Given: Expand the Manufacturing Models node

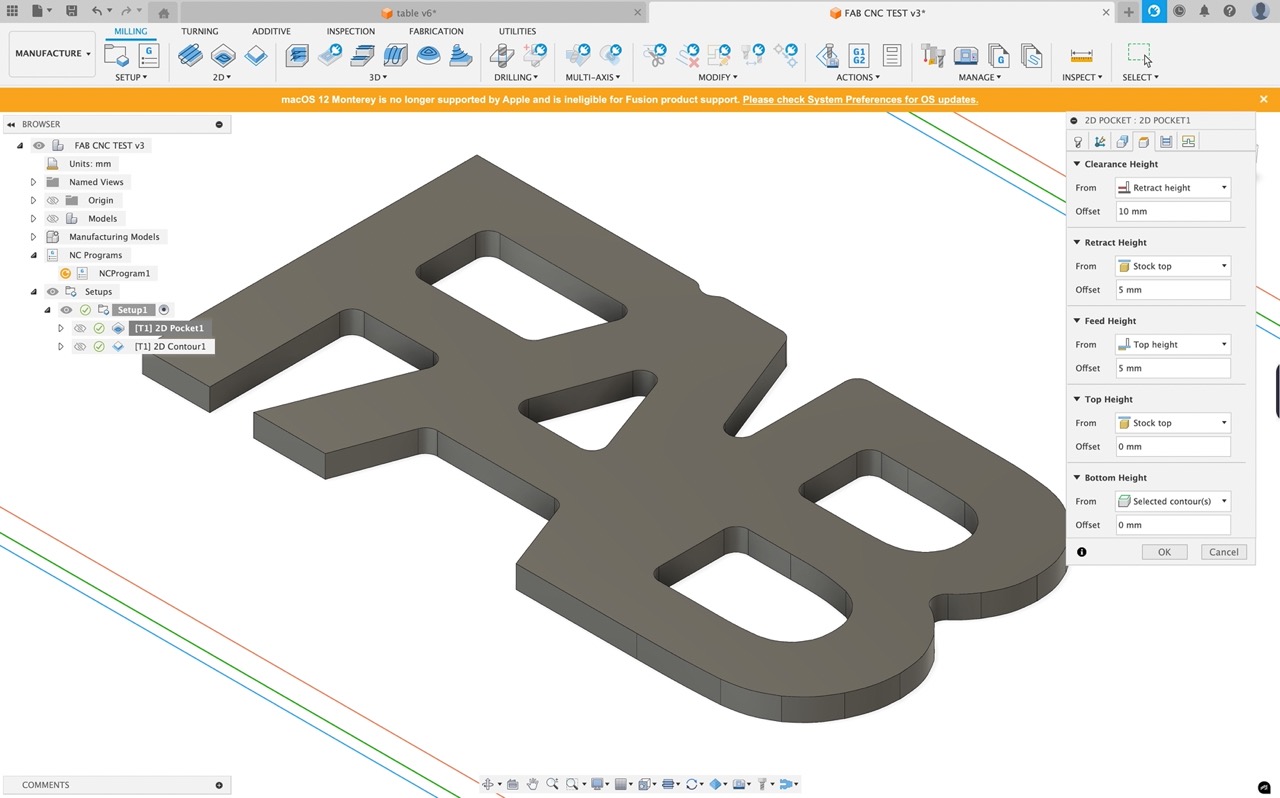Looking at the screenshot, I should [33, 237].
